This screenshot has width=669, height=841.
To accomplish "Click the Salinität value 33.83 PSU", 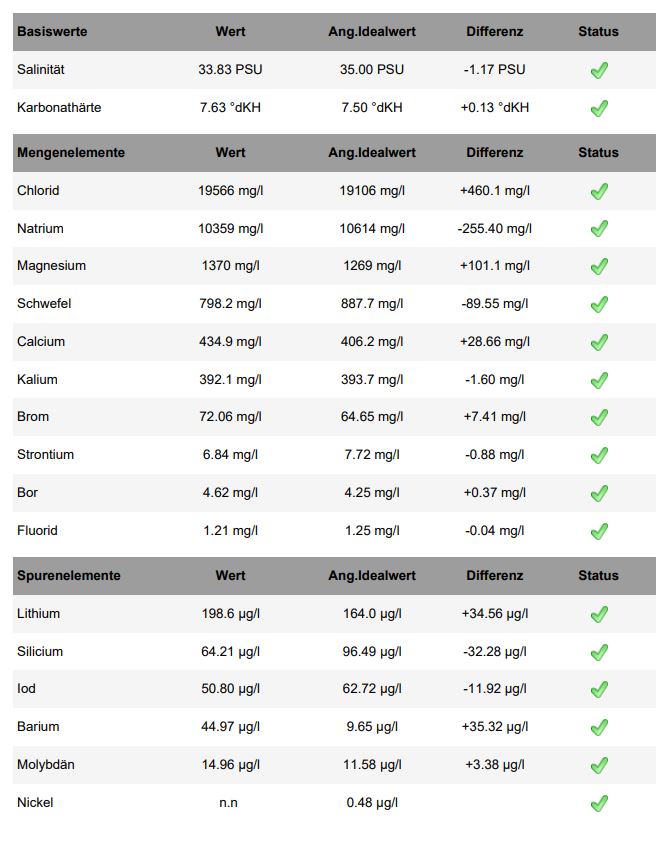I will [230, 70].
